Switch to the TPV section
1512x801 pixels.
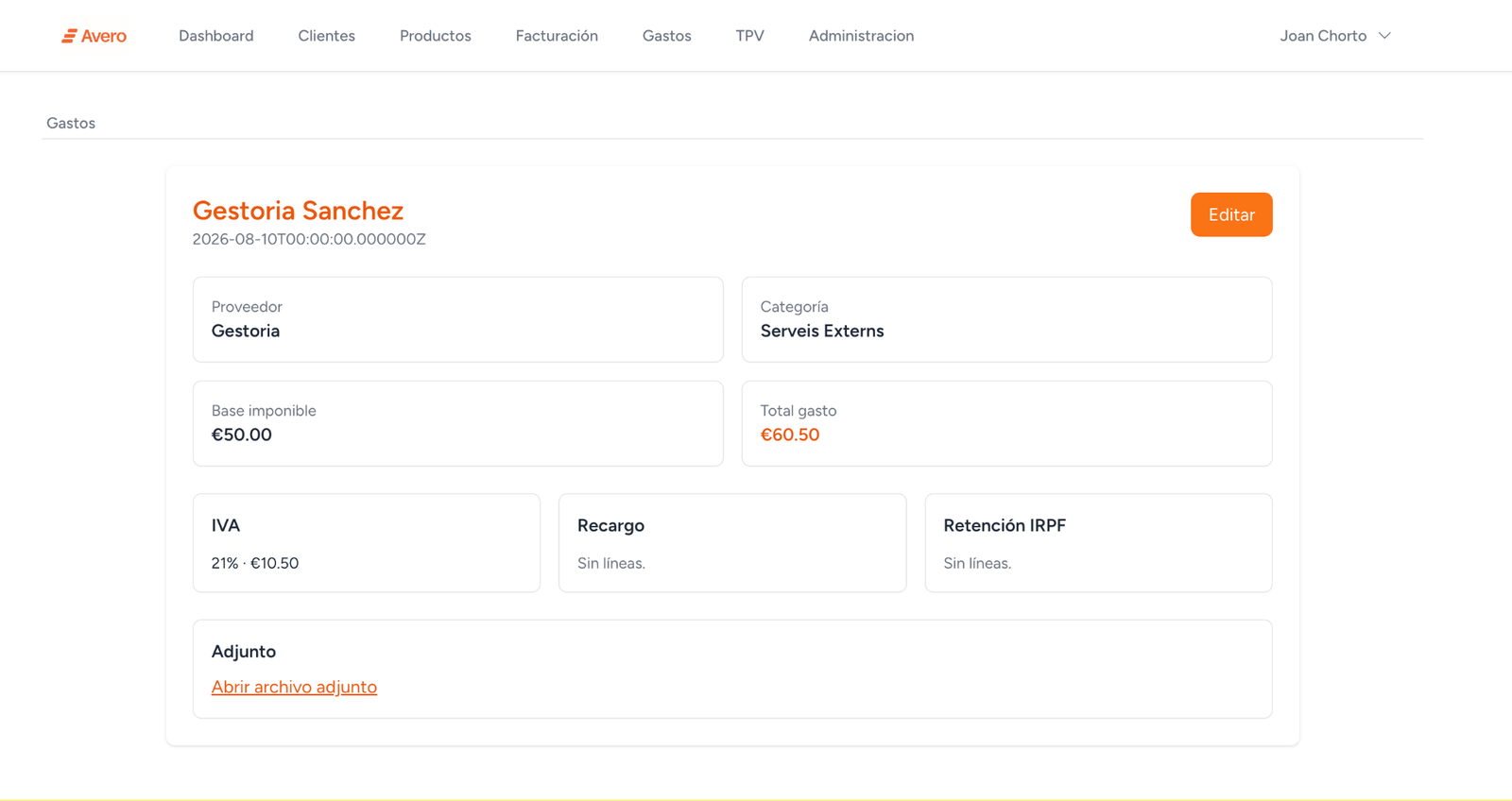750,36
